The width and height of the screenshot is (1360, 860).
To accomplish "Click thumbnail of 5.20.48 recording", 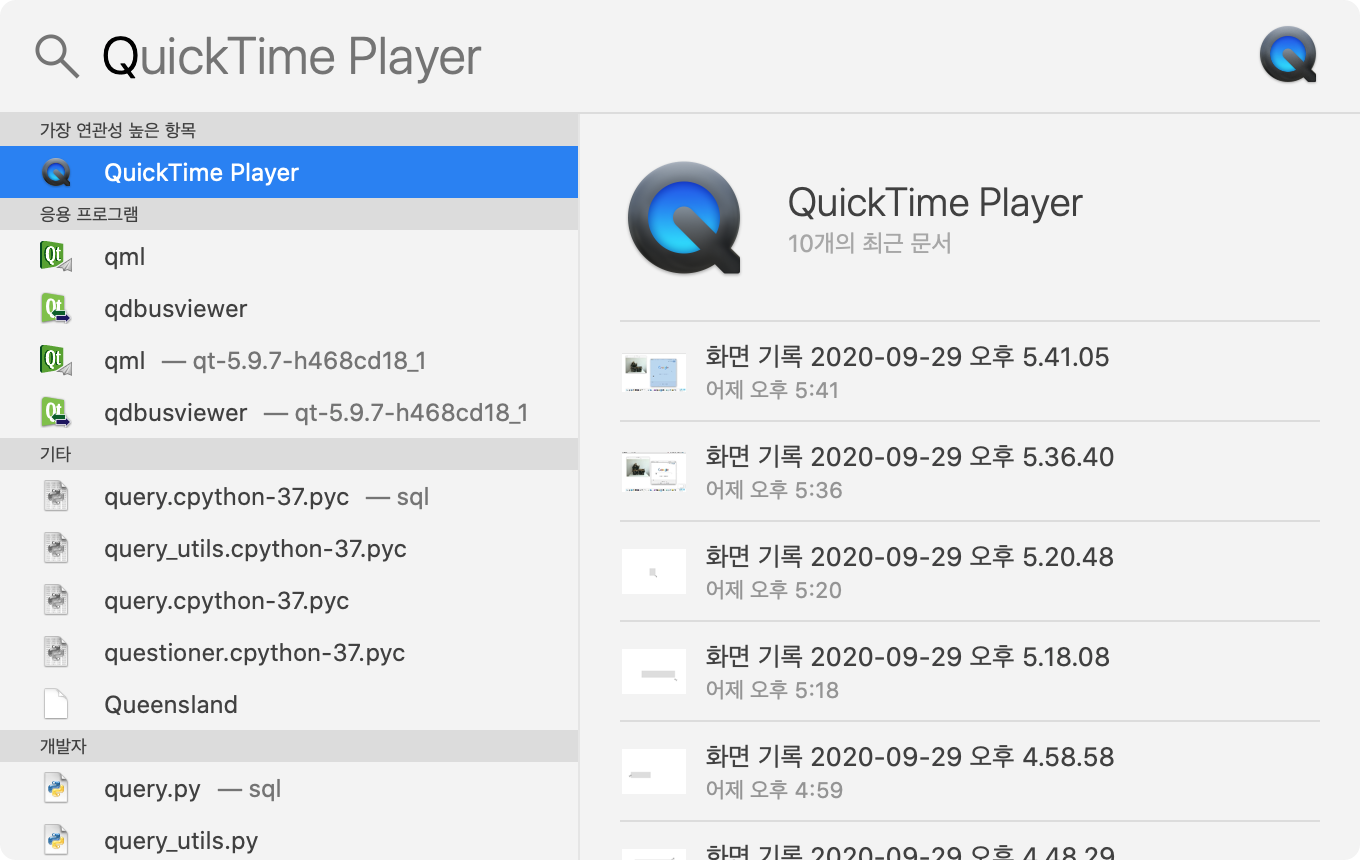I will tap(654, 571).
